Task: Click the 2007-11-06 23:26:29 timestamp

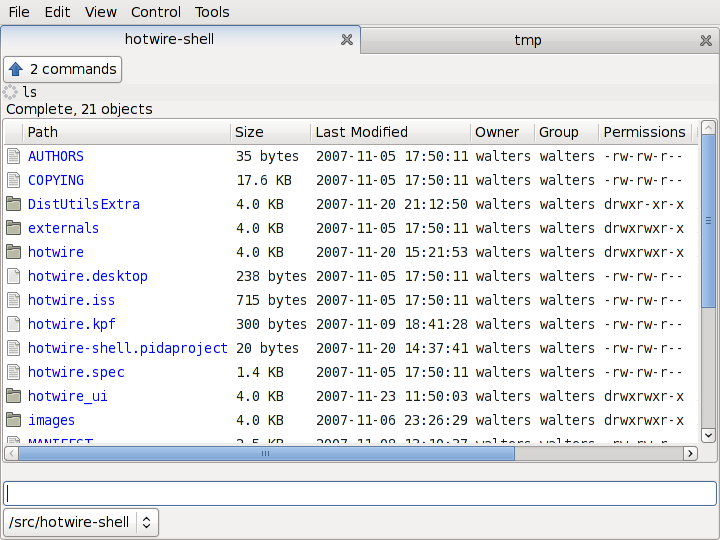Action: [x=392, y=420]
